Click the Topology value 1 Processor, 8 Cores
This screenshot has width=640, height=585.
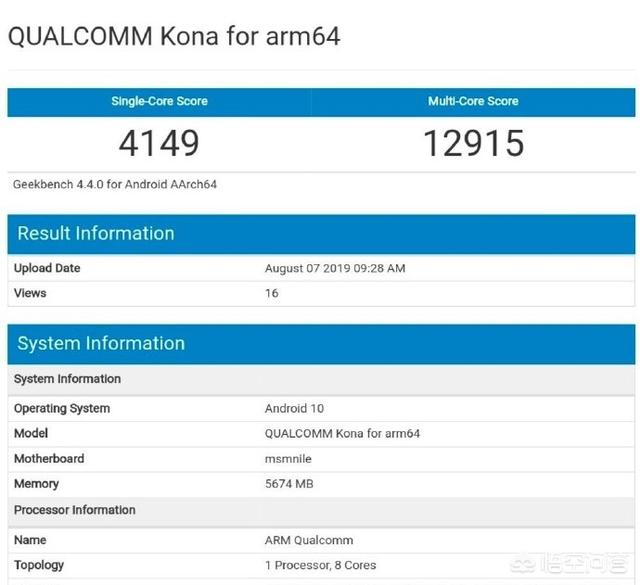320,565
